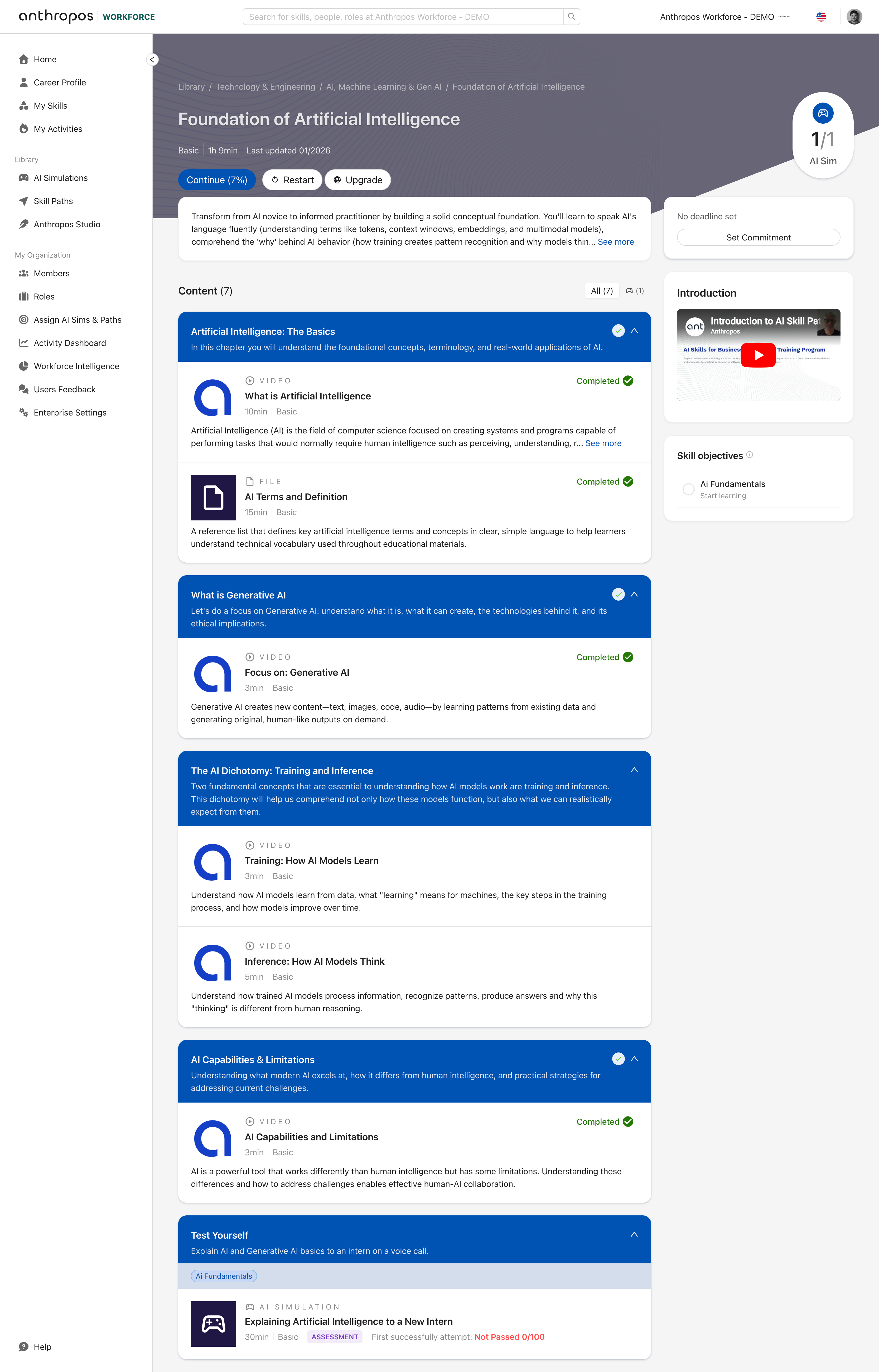
Task: Click the ASSESSMENT badge
Action: [335, 1337]
